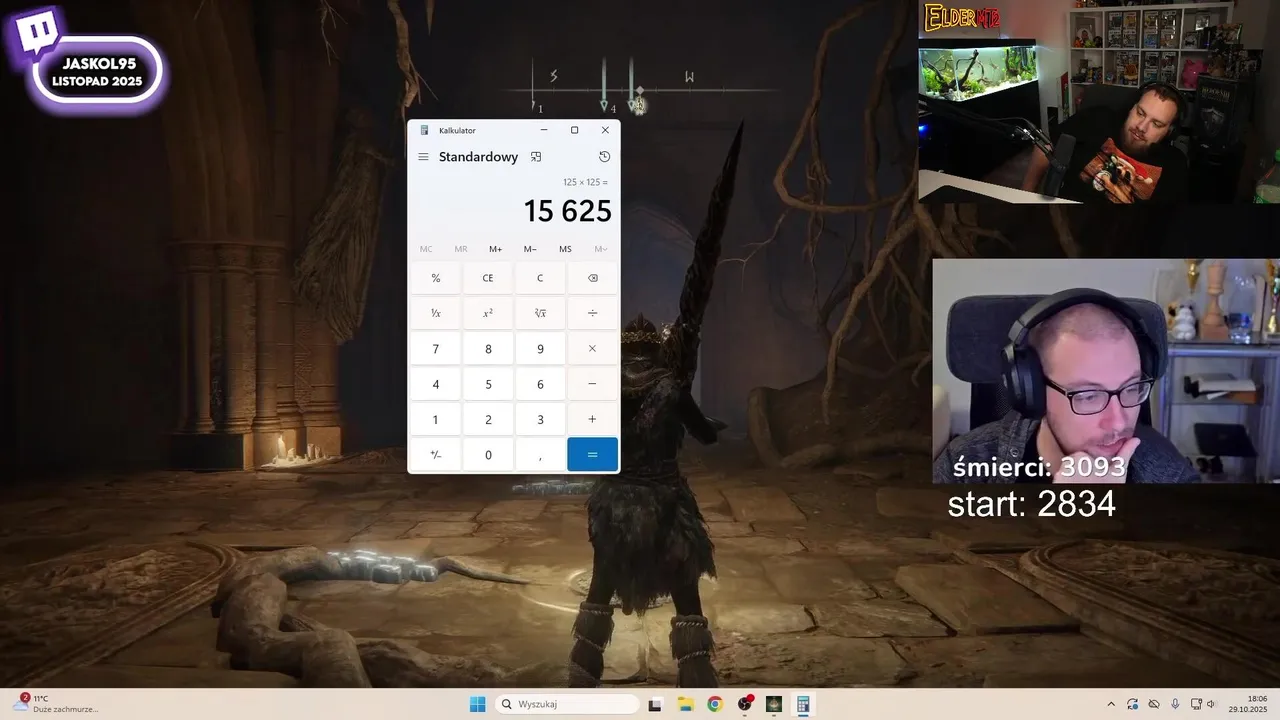
Task: Click the 15 625 result display
Action: [x=567, y=211]
